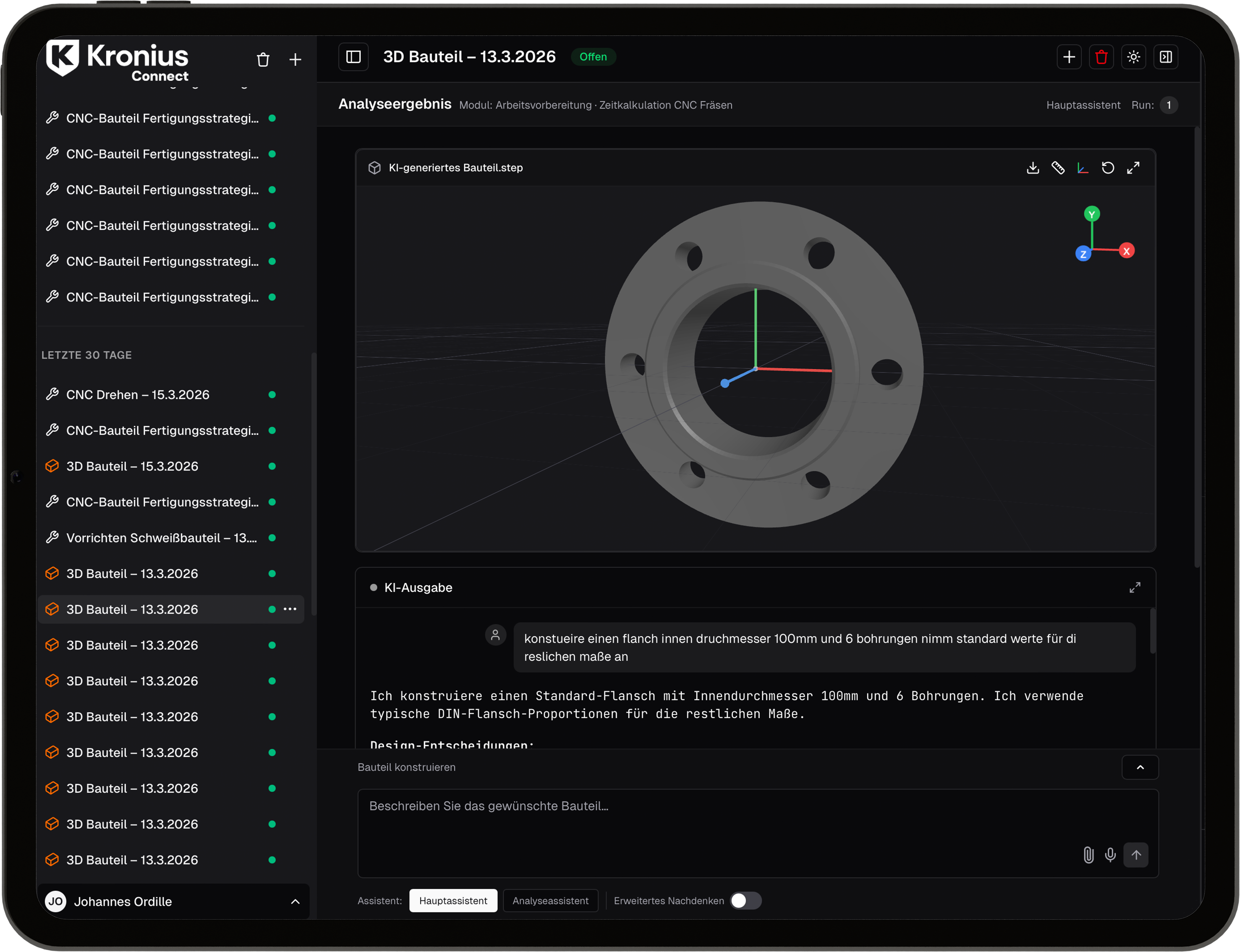Screen dimensions: 1240x952
Task: Download the KI-generiertes Bauteil.step file
Action: 1033,168
